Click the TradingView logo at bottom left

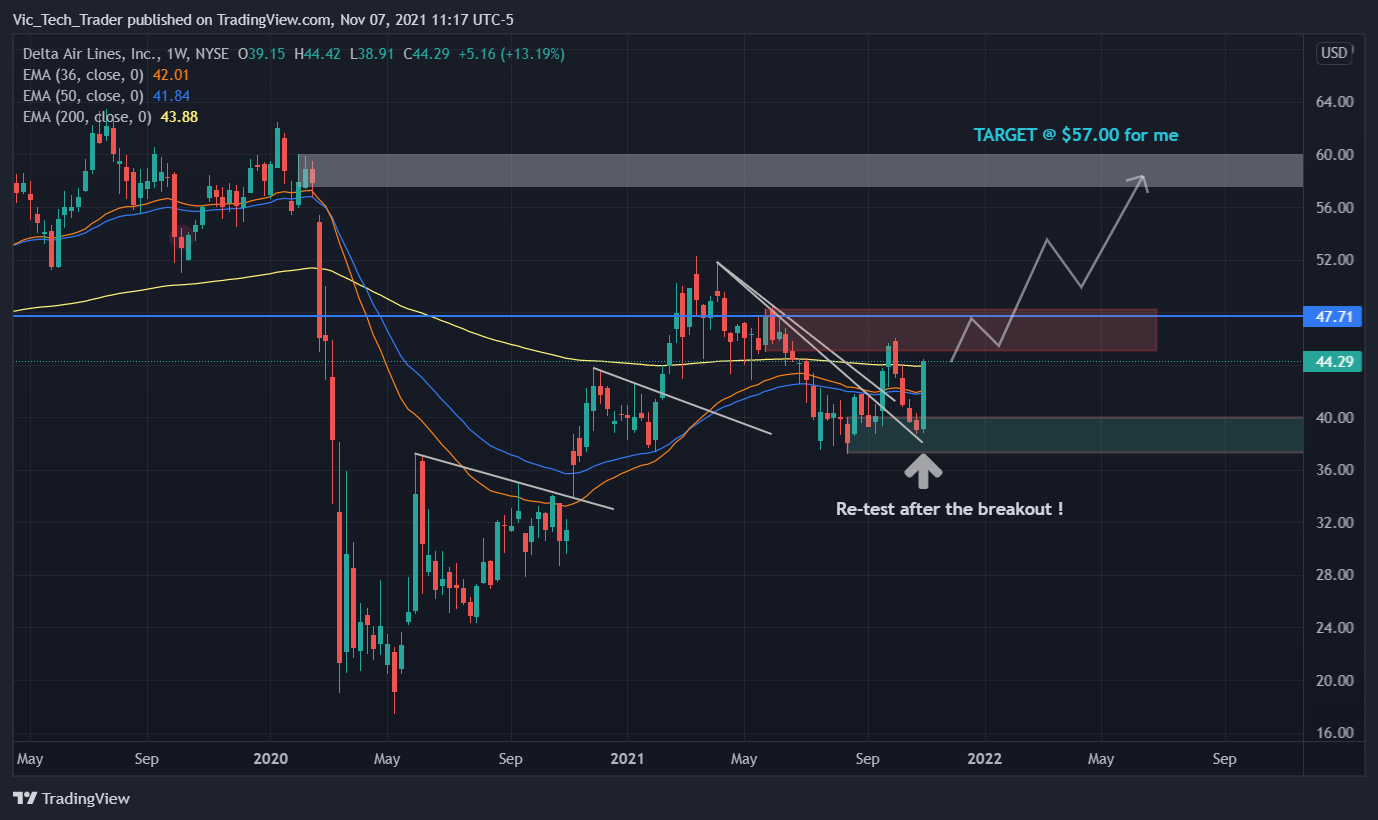(71, 798)
